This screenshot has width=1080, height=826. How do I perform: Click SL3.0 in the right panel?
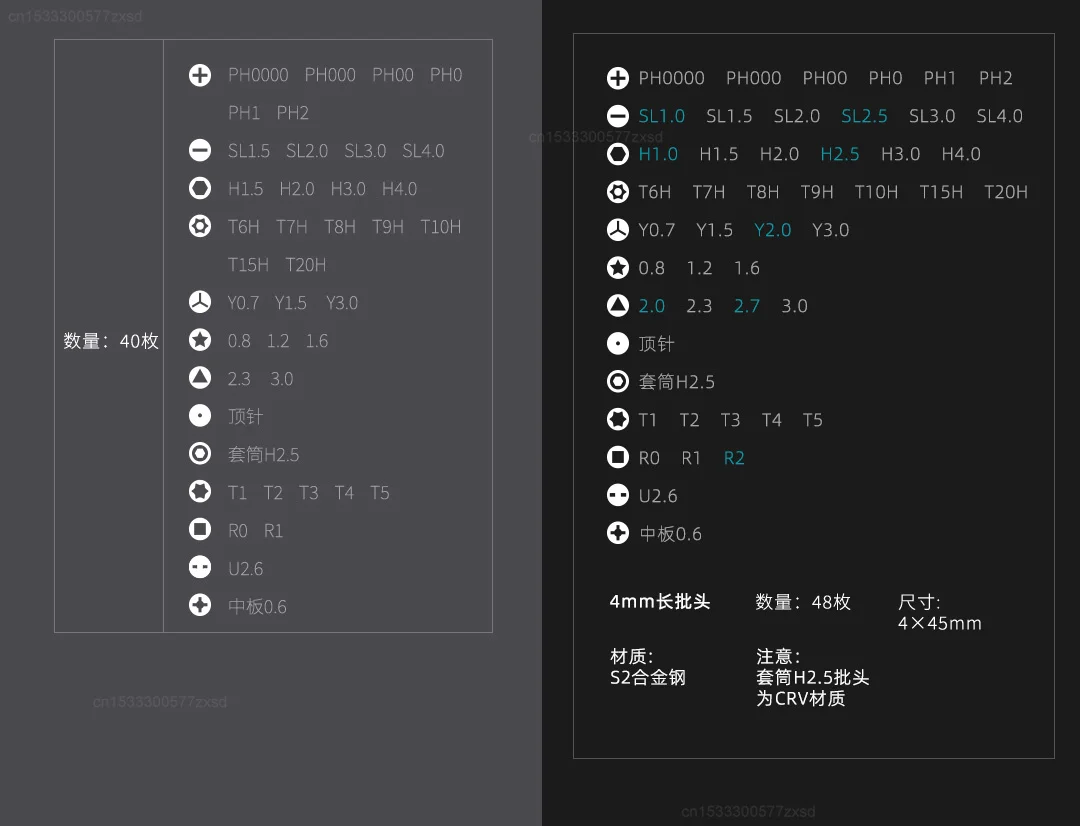click(932, 116)
